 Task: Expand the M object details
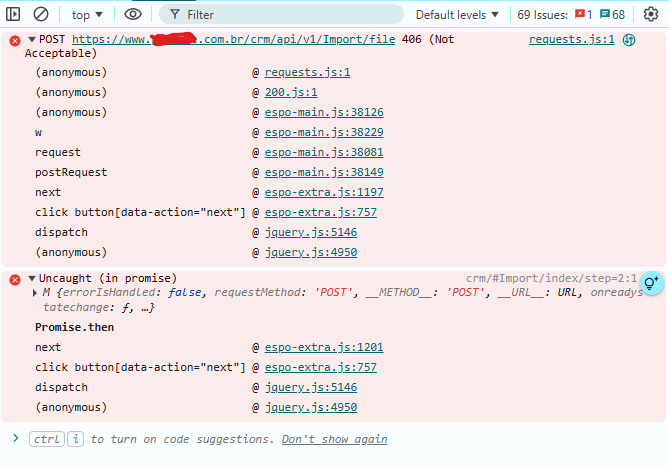tap(34, 293)
